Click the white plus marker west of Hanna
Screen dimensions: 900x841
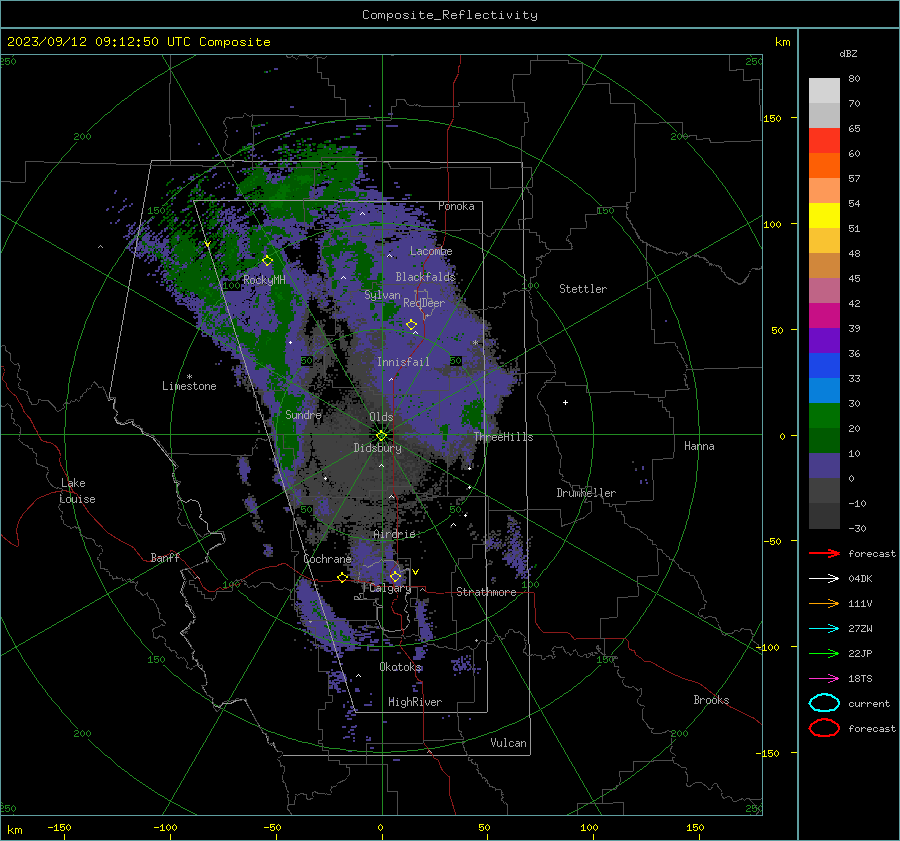(565, 402)
